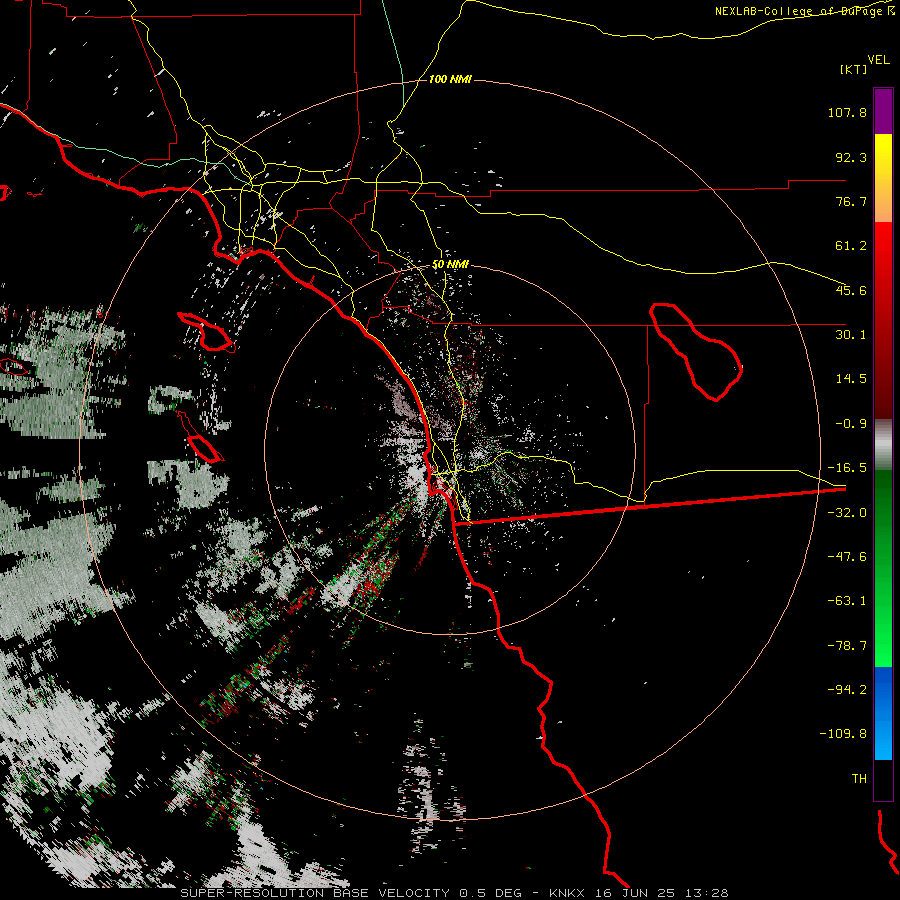Click the 14.5 velocity scale label
The image size is (900, 900).
tap(851, 379)
